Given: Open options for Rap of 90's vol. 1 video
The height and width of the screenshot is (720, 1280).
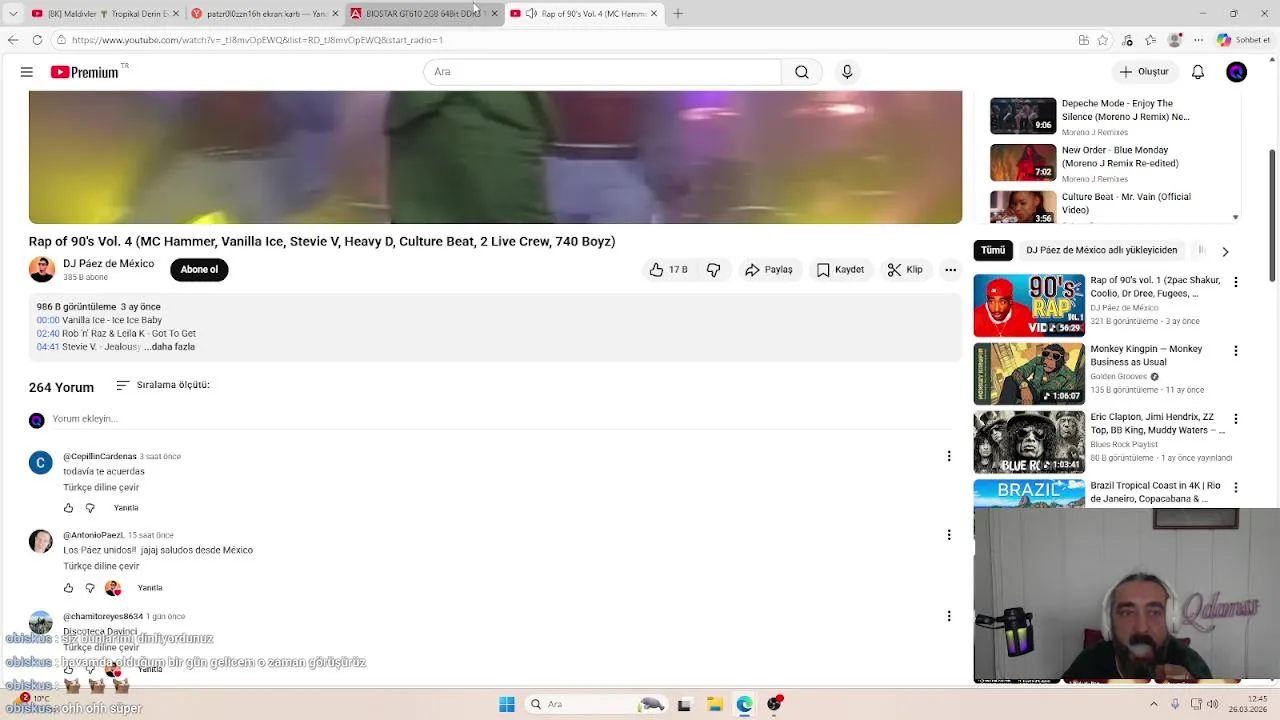Looking at the screenshot, I should pyautogui.click(x=1236, y=282).
